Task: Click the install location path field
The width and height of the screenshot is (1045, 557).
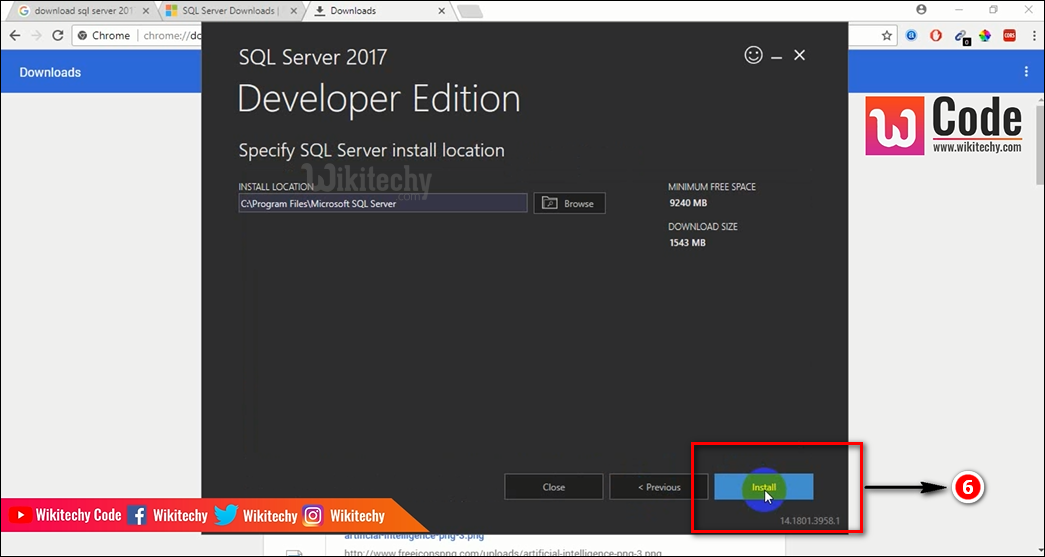Action: [382, 204]
